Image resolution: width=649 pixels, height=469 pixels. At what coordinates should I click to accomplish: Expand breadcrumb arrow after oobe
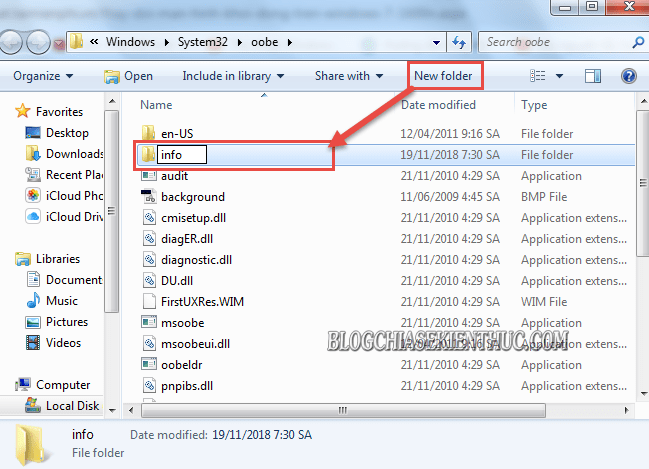289,42
